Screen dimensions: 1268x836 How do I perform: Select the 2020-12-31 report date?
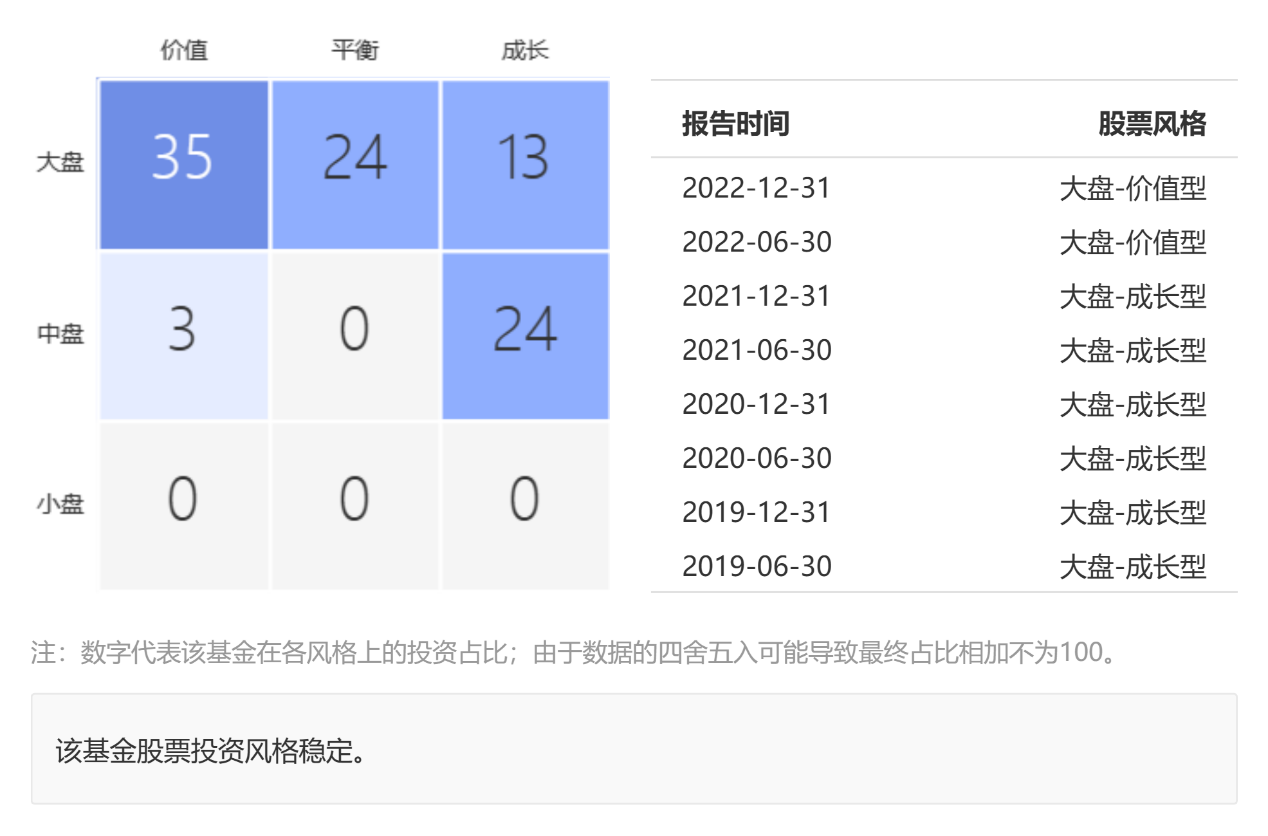click(756, 404)
